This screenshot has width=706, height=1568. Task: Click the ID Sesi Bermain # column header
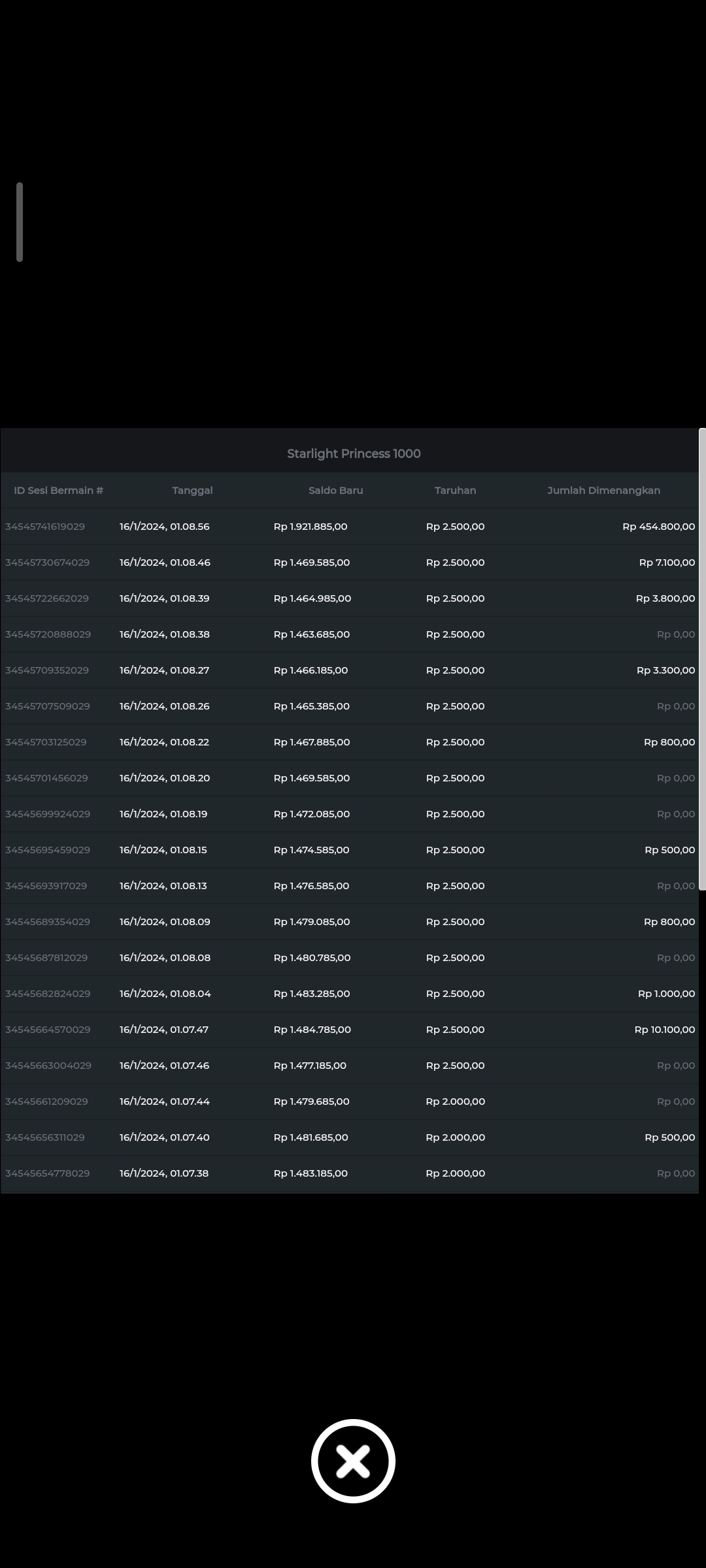[59, 490]
